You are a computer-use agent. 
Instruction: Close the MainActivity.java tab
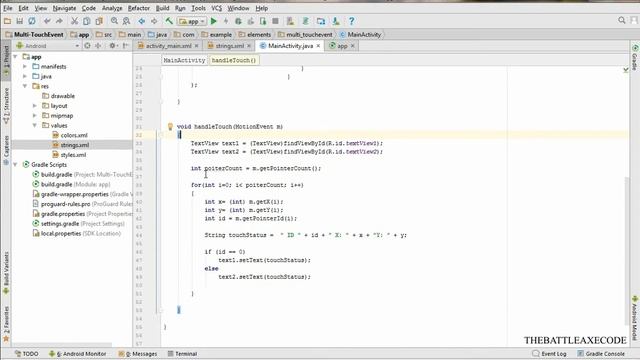point(318,46)
